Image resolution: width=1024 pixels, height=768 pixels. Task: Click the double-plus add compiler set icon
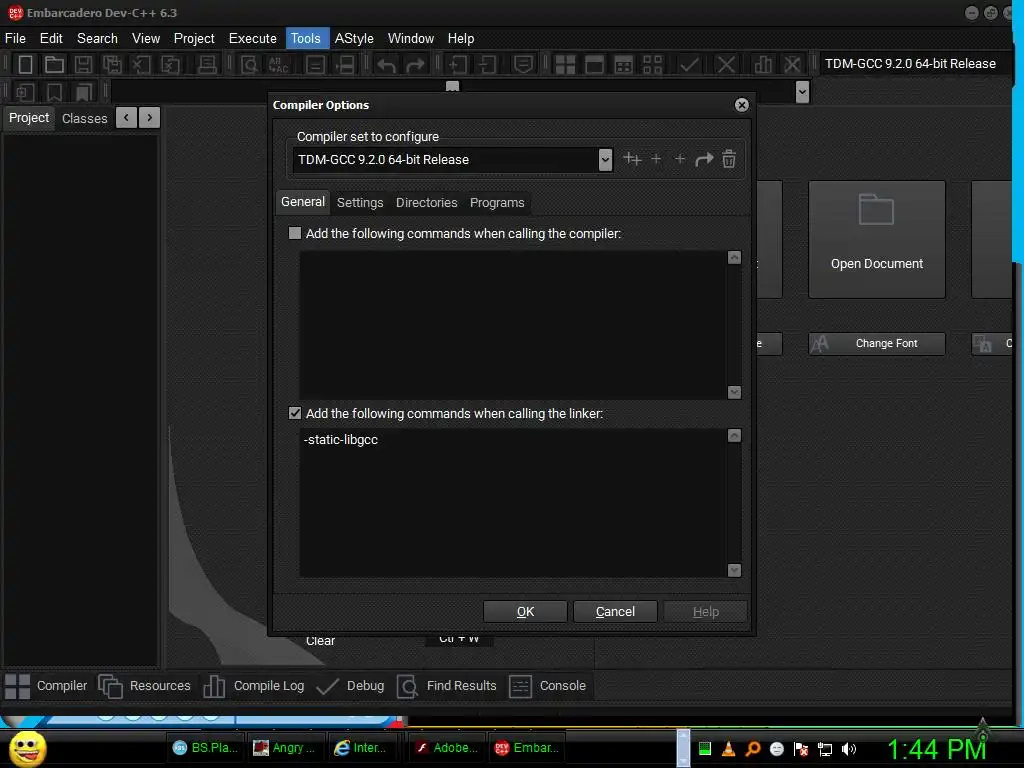[632, 159]
